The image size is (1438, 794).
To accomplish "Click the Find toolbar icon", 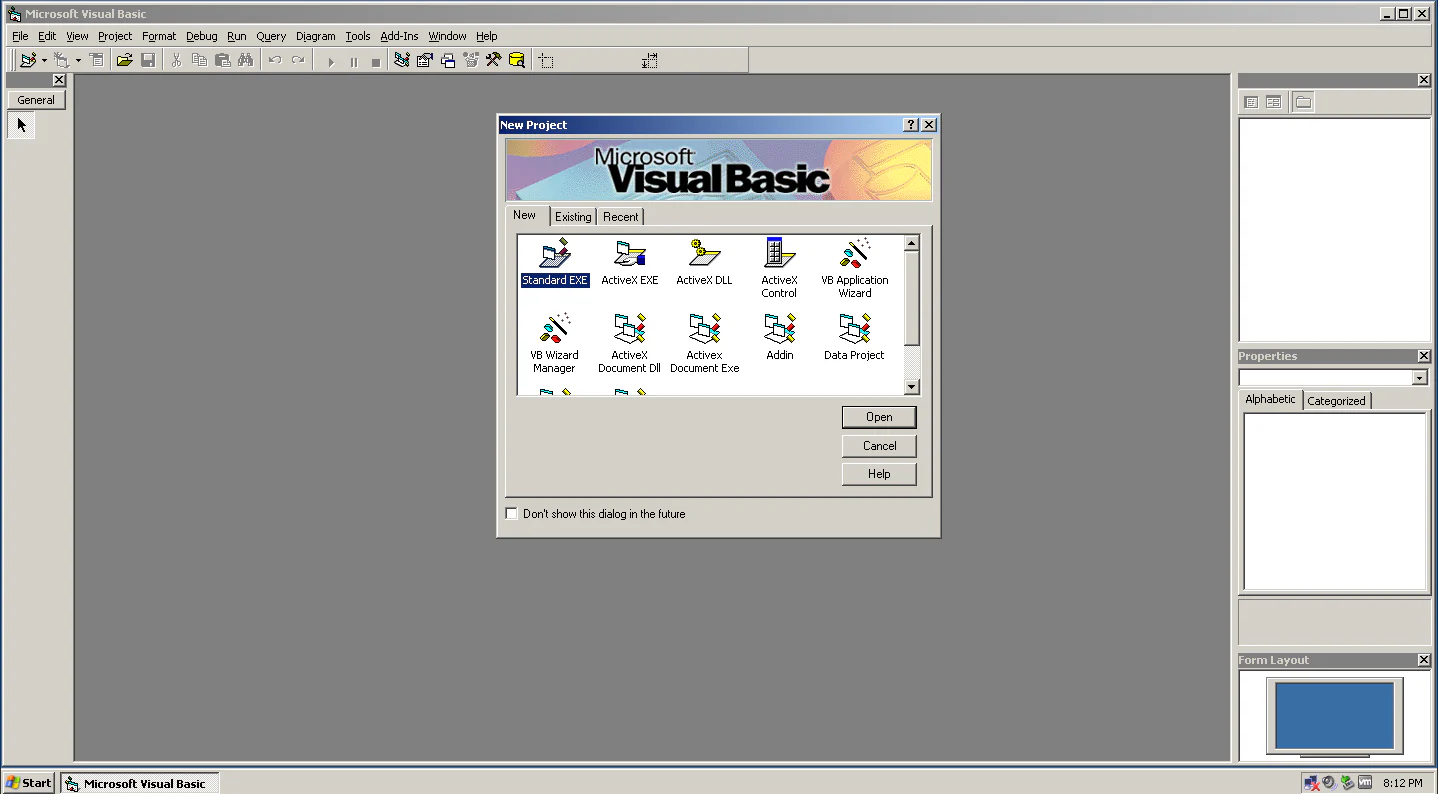I will click(x=246, y=59).
